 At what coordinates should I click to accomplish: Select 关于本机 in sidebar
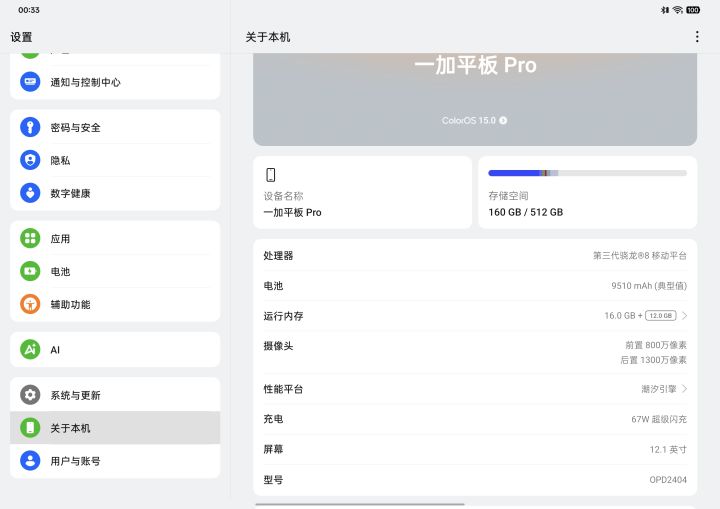pyautogui.click(x=115, y=428)
